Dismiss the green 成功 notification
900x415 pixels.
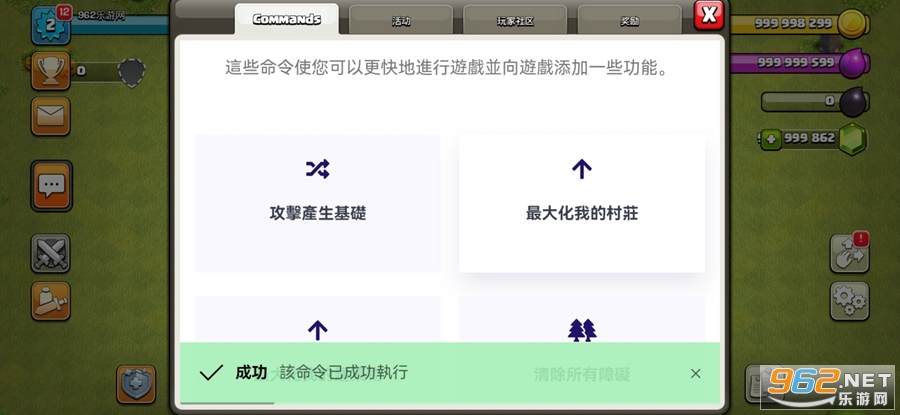696,374
